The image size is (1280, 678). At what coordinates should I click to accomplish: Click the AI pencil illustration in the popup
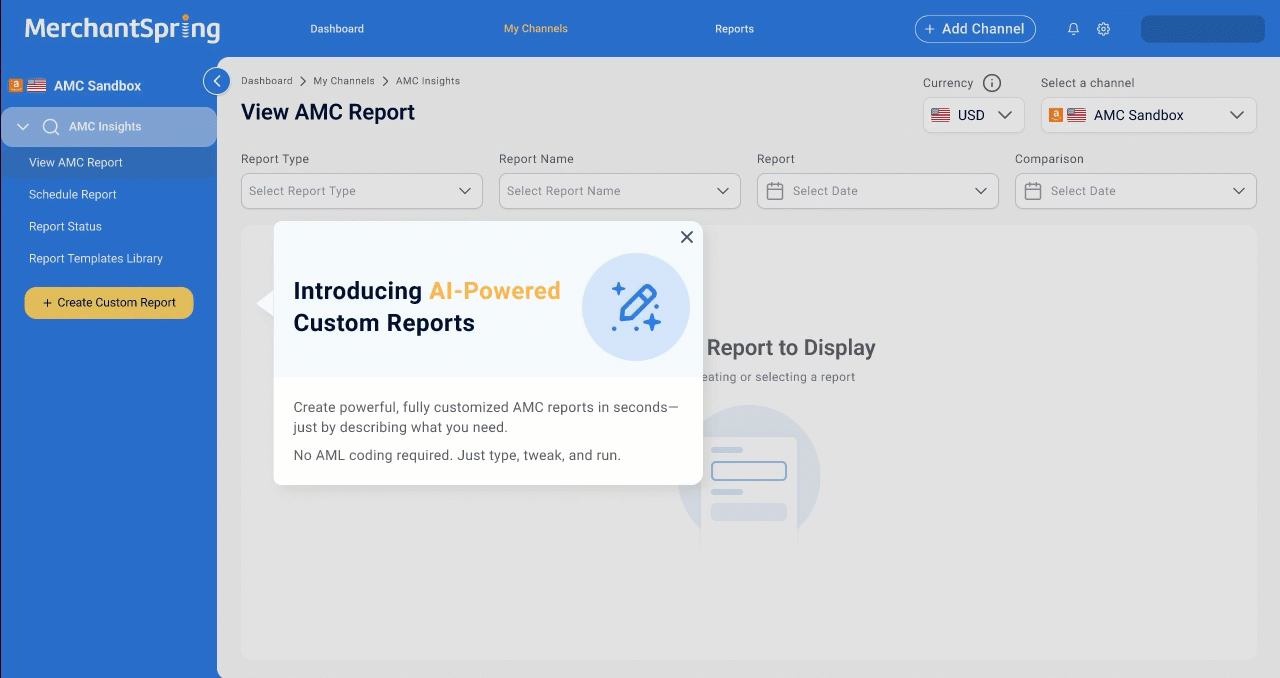(x=636, y=307)
